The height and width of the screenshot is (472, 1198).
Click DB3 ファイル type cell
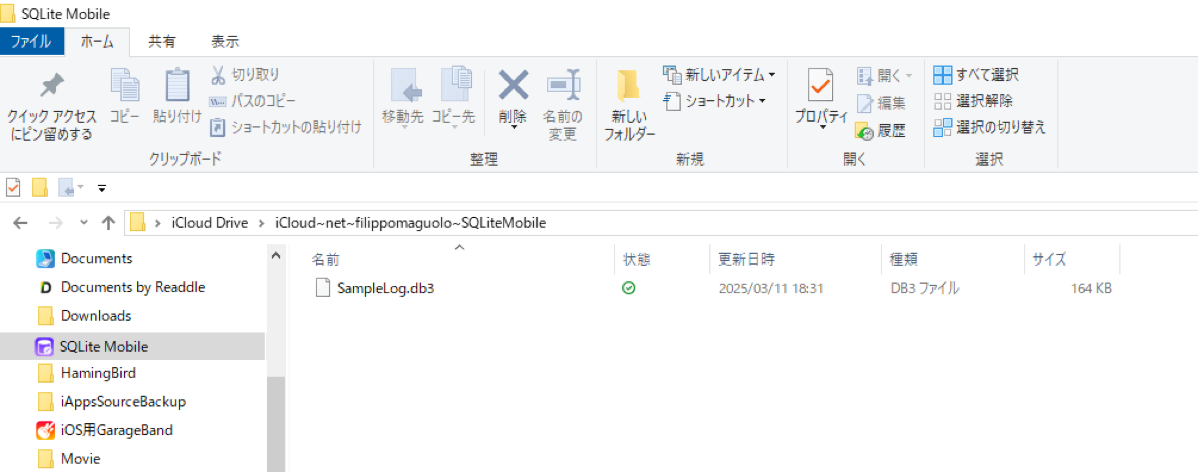(926, 289)
